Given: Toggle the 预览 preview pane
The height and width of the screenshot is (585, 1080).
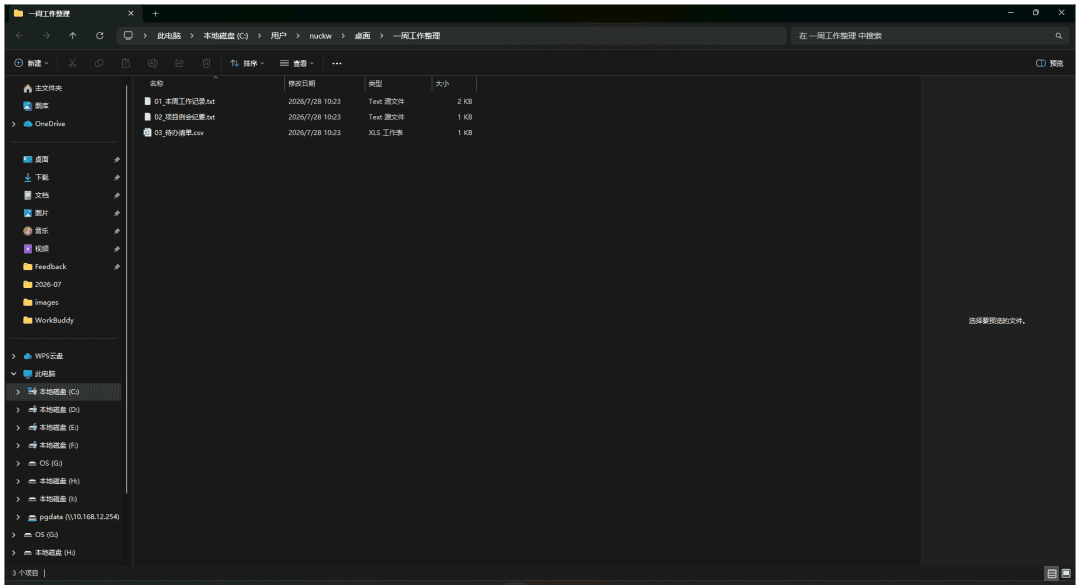Looking at the screenshot, I should 1050,63.
